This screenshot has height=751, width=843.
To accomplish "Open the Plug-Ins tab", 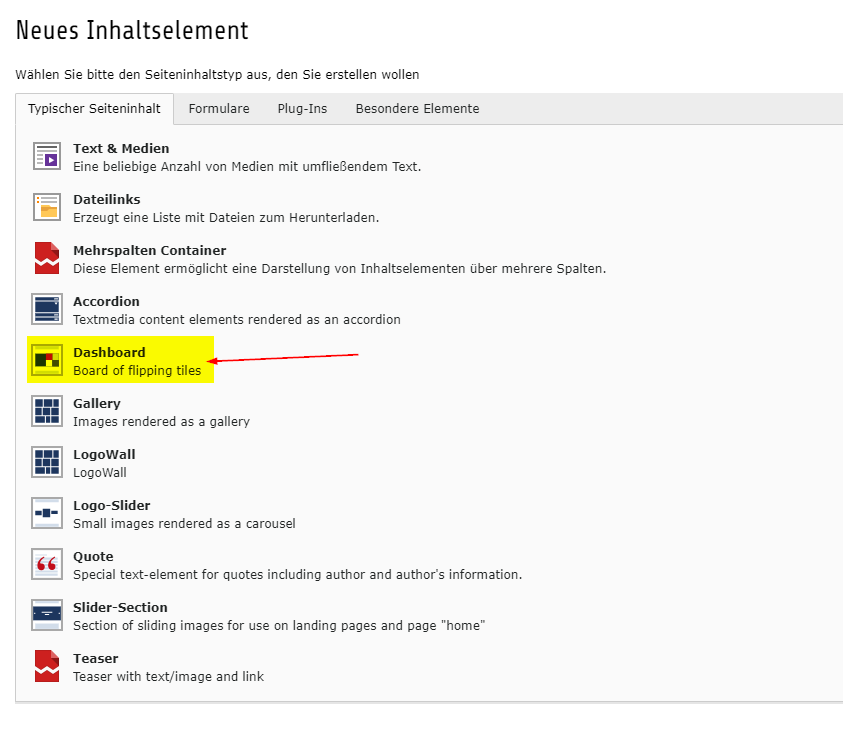I will point(302,109).
